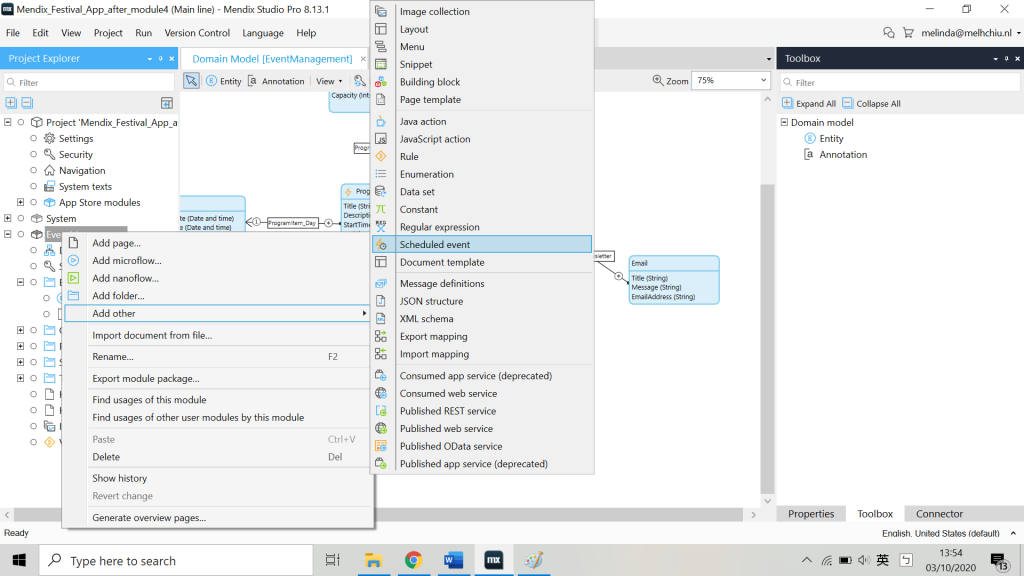Click the Building block icon
1024x576 pixels.
381,82
